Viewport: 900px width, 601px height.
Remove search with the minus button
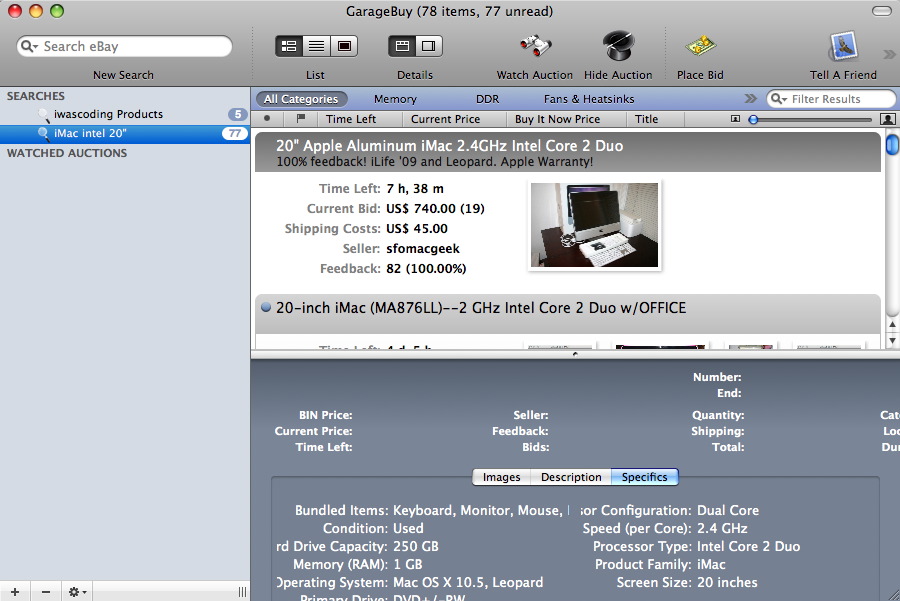coord(46,592)
